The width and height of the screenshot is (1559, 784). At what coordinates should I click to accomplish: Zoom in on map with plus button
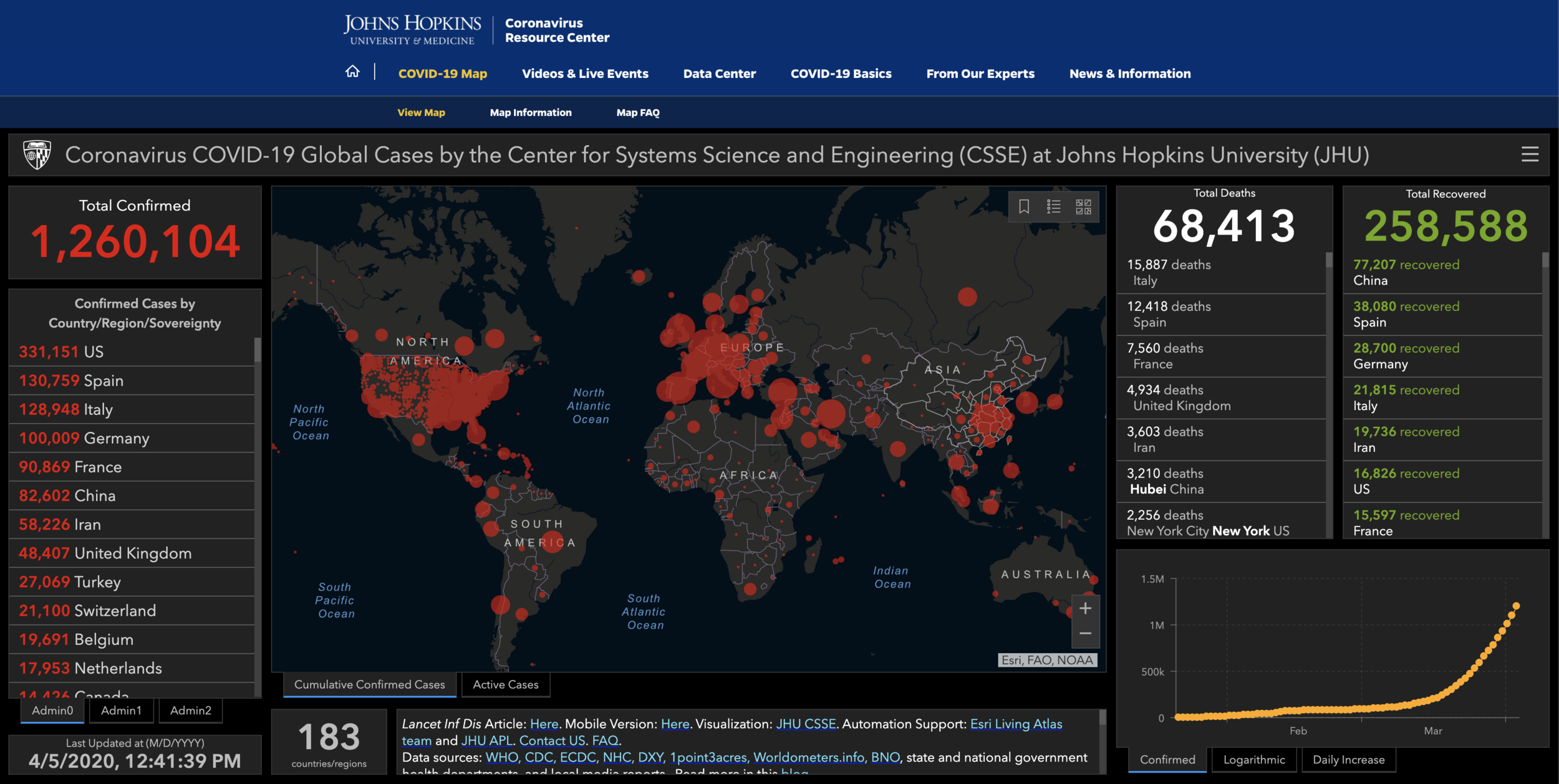click(x=1085, y=608)
